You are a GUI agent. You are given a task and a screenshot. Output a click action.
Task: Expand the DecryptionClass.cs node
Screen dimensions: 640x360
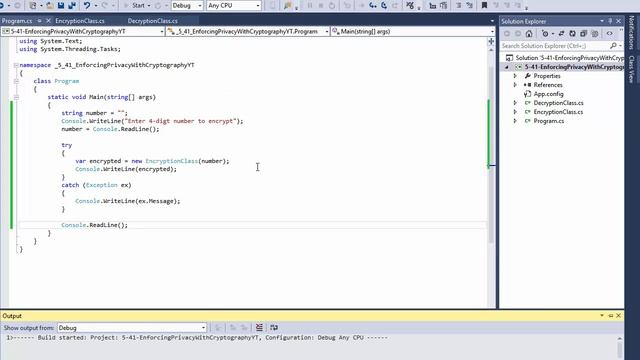[x=515, y=103]
